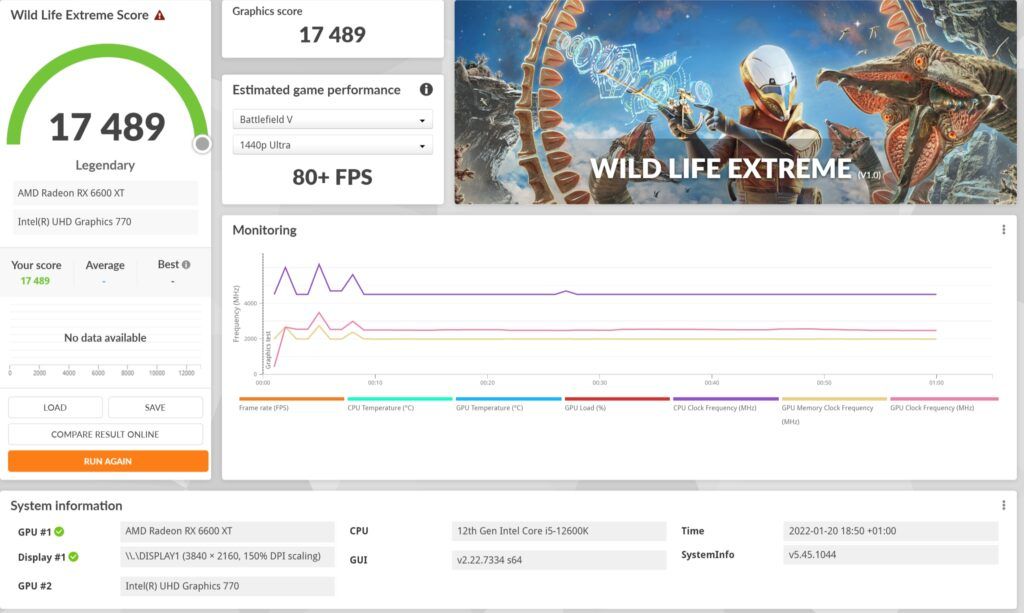Click the info icon next to Best

[x=186, y=264]
